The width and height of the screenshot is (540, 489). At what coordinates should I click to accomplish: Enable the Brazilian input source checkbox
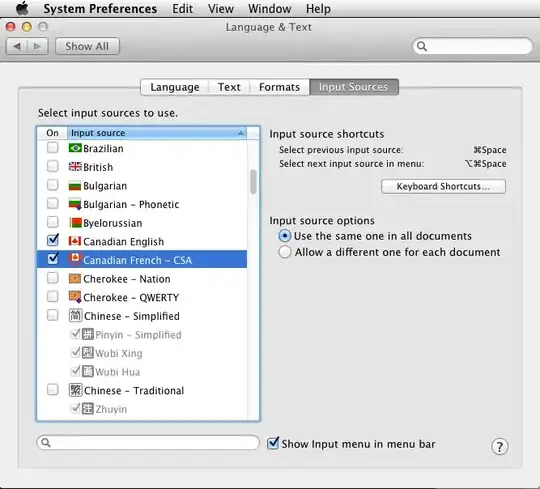52,148
